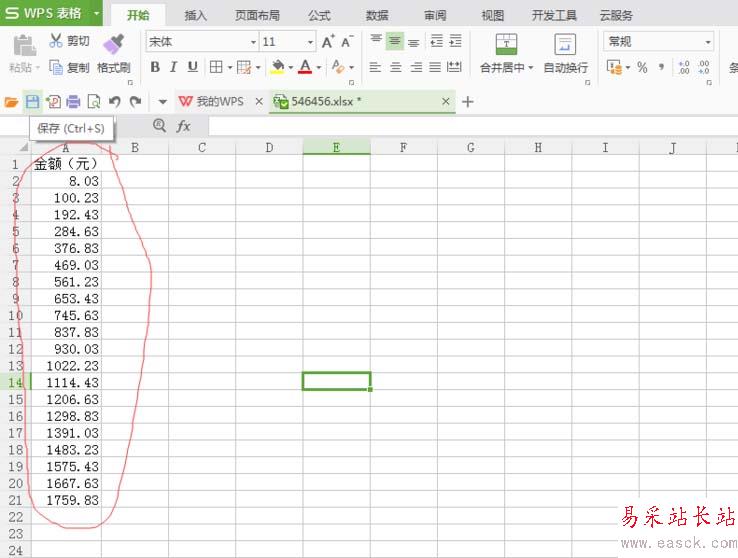
Task: Click the export to PDF icon
Action: click(53, 102)
